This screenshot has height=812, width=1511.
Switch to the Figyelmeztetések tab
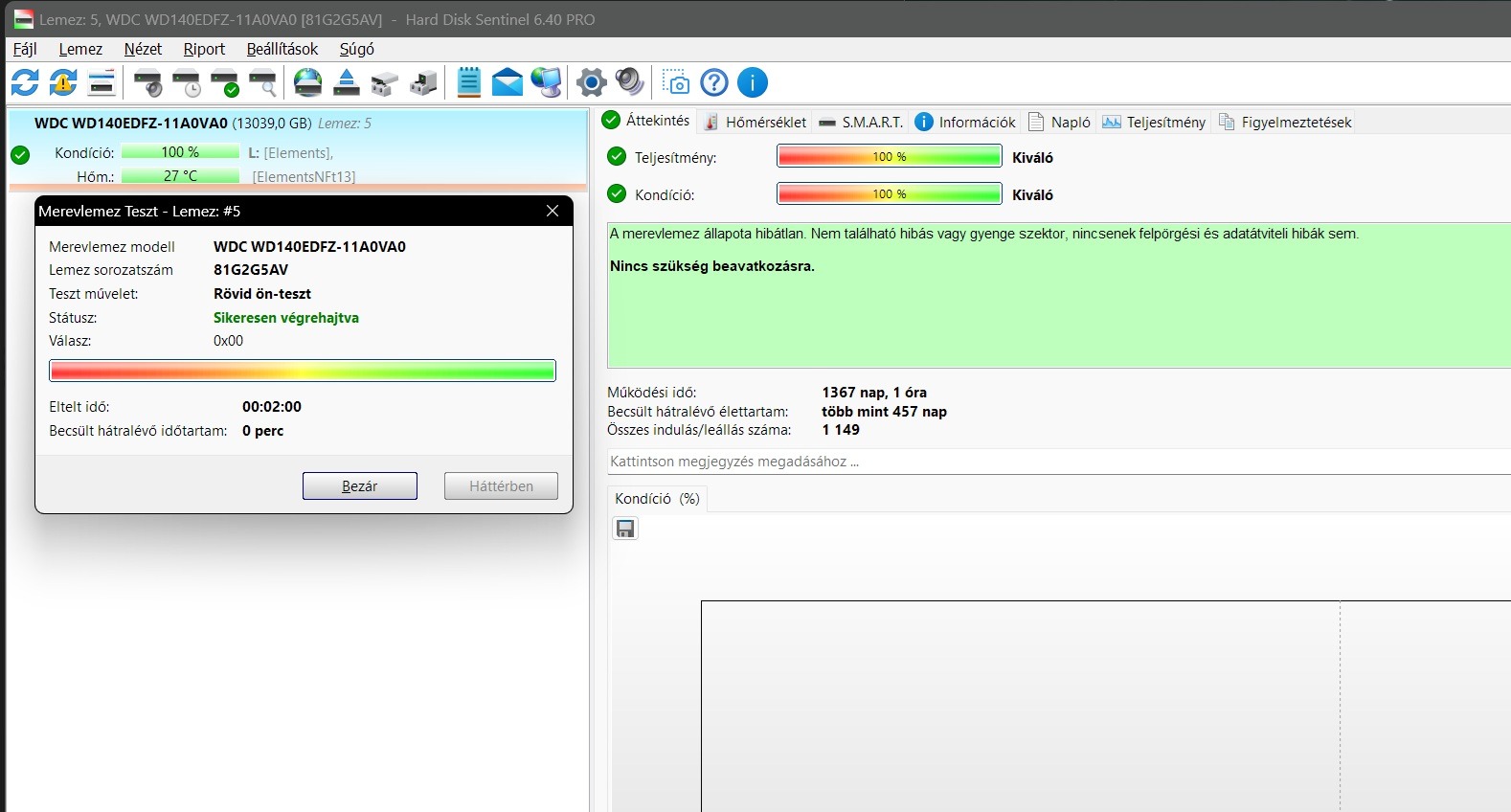coord(1285,122)
